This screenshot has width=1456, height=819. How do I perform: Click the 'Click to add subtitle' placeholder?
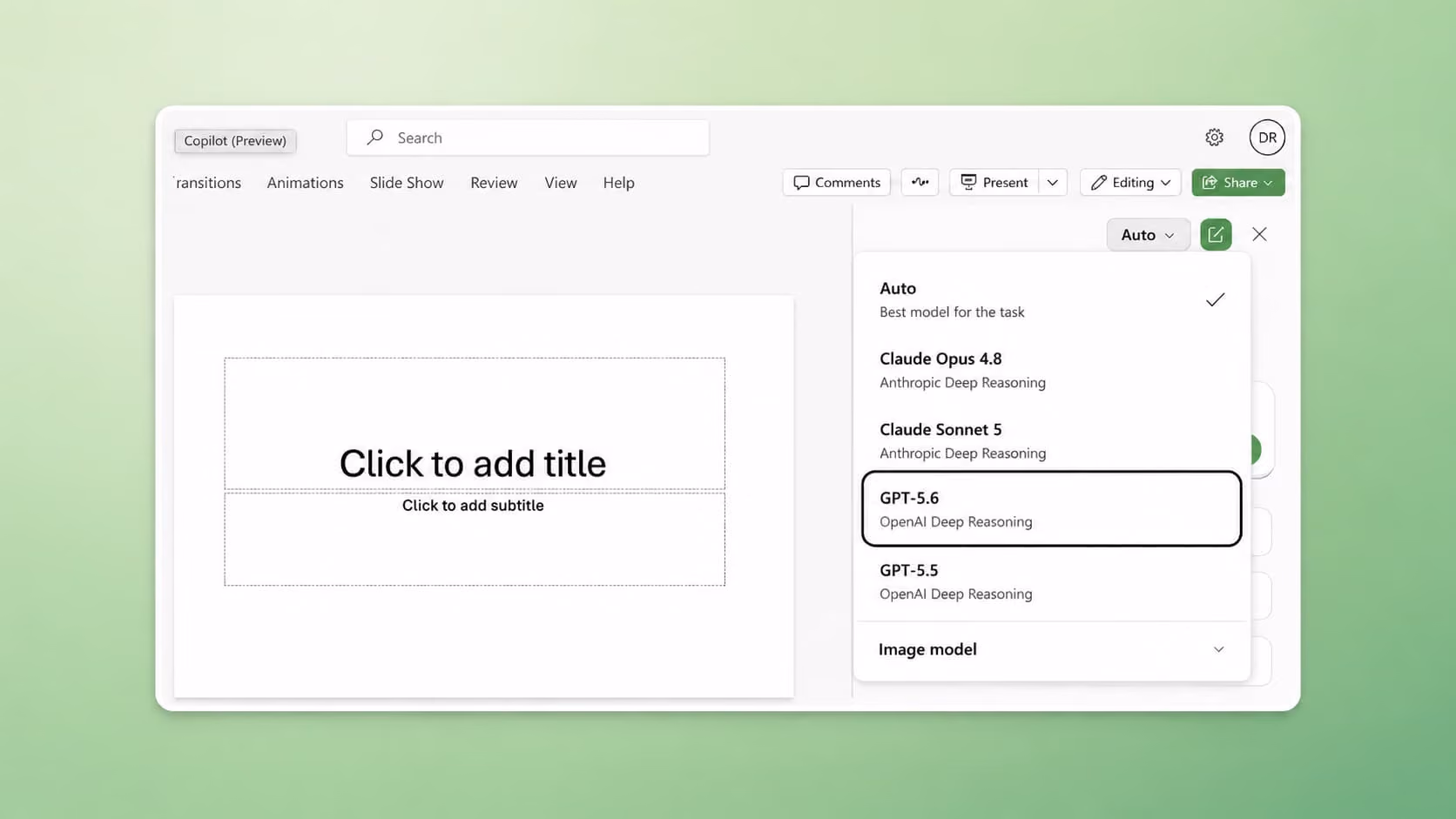[475, 540]
